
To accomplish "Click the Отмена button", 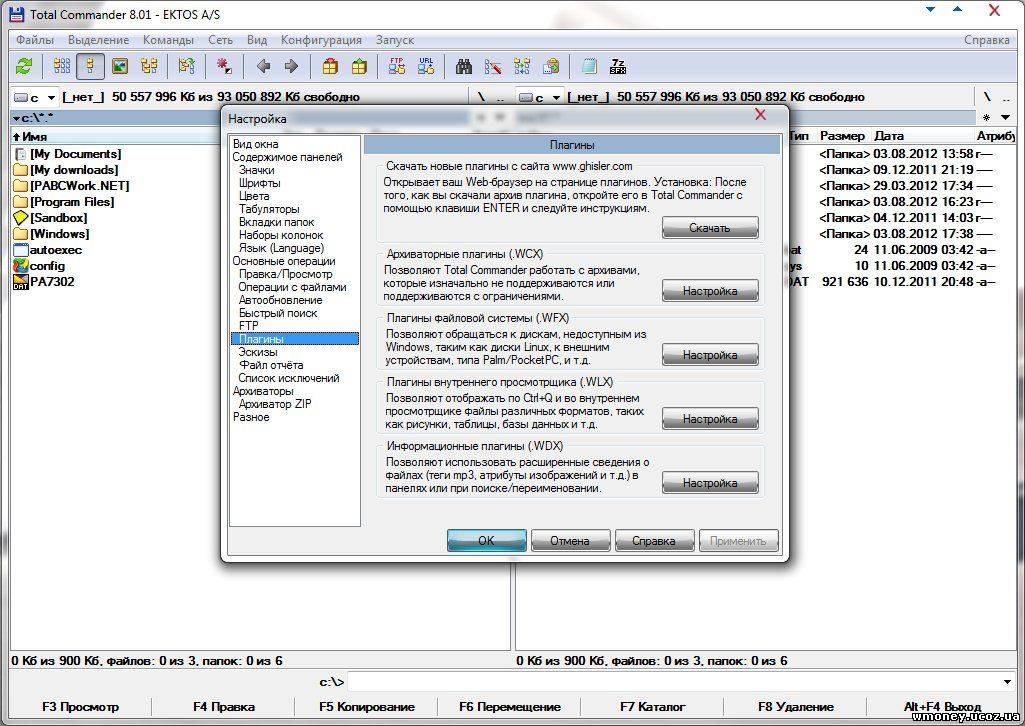I will (x=570, y=540).
